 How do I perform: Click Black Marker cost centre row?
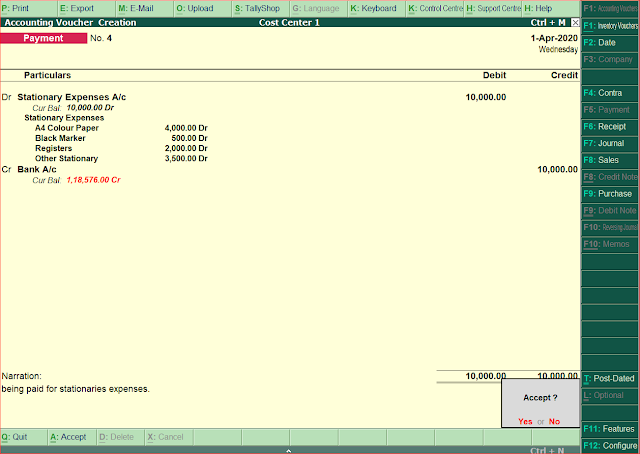click(x=60, y=138)
